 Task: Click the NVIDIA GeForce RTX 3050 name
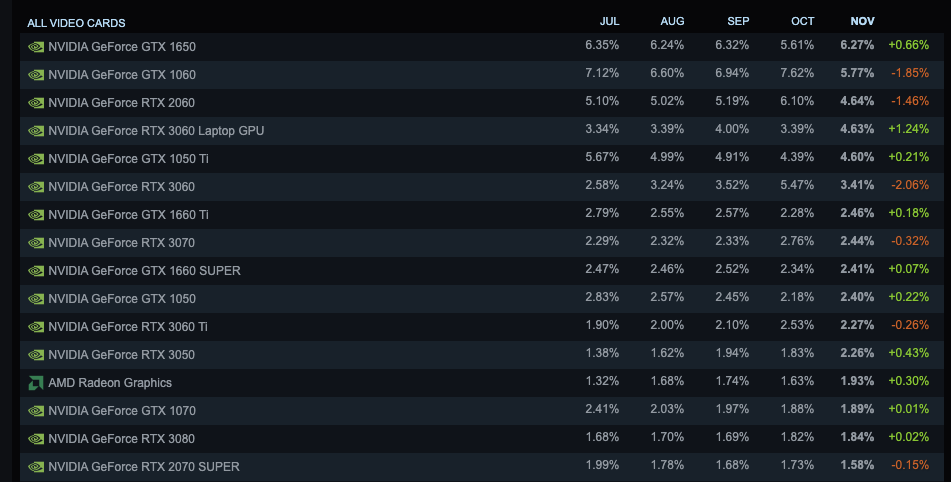pyautogui.click(x=121, y=354)
